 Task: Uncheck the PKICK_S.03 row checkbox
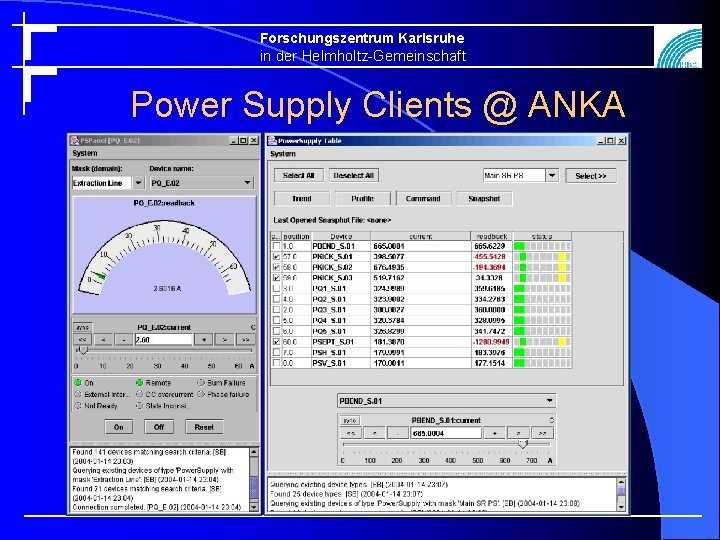[276, 278]
